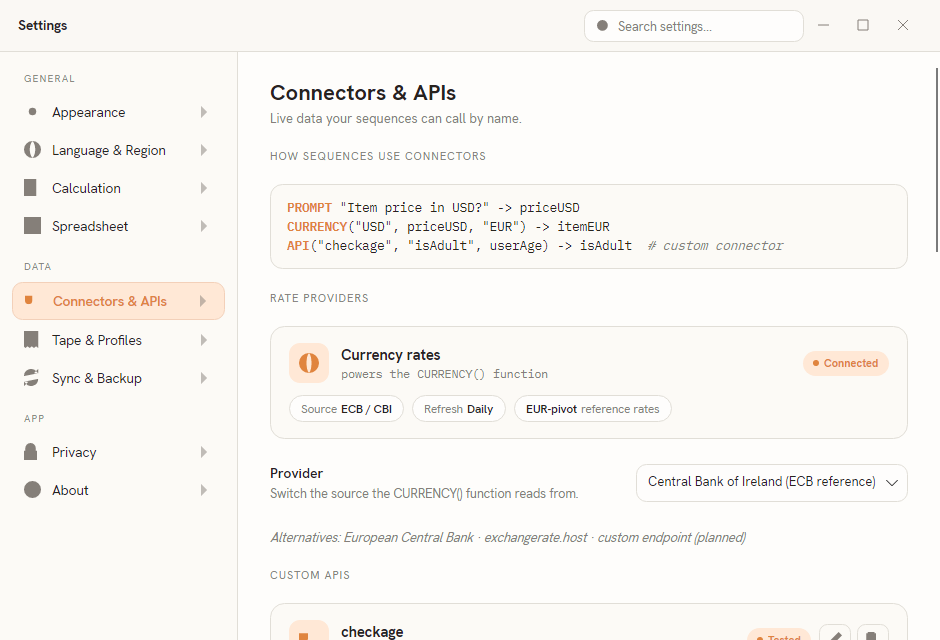This screenshot has width=940, height=640.
Task: Click the checkage connector icon
Action: pyautogui.click(x=309, y=630)
